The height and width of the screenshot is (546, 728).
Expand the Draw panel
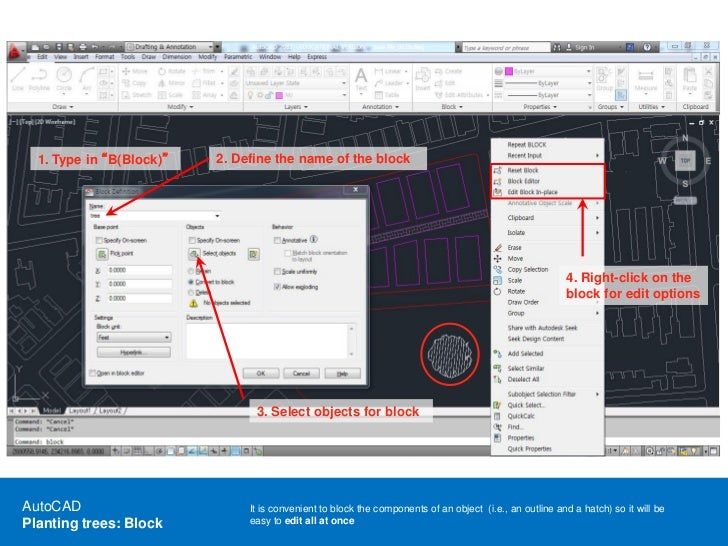(x=63, y=107)
